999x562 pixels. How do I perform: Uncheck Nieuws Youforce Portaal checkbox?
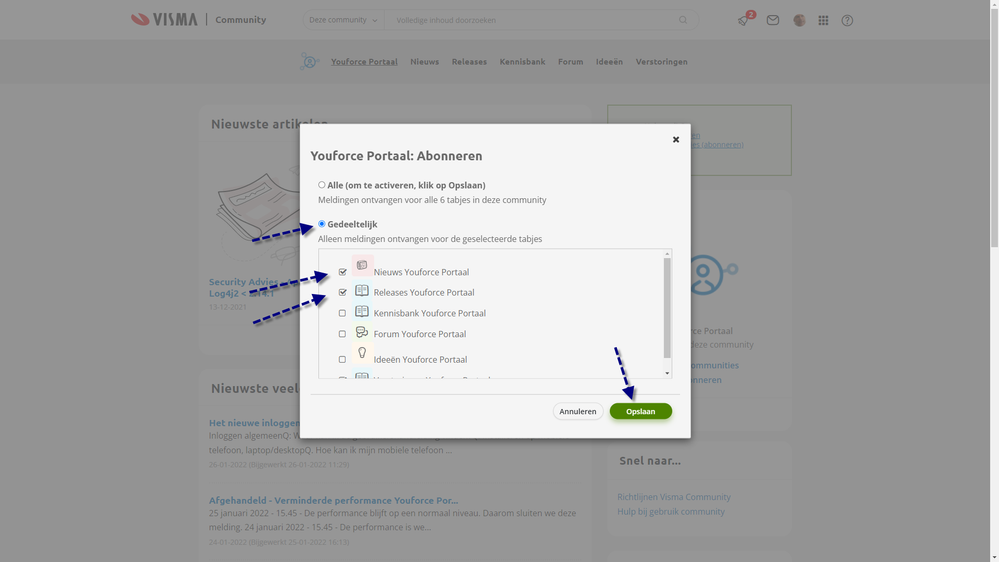[x=343, y=272]
